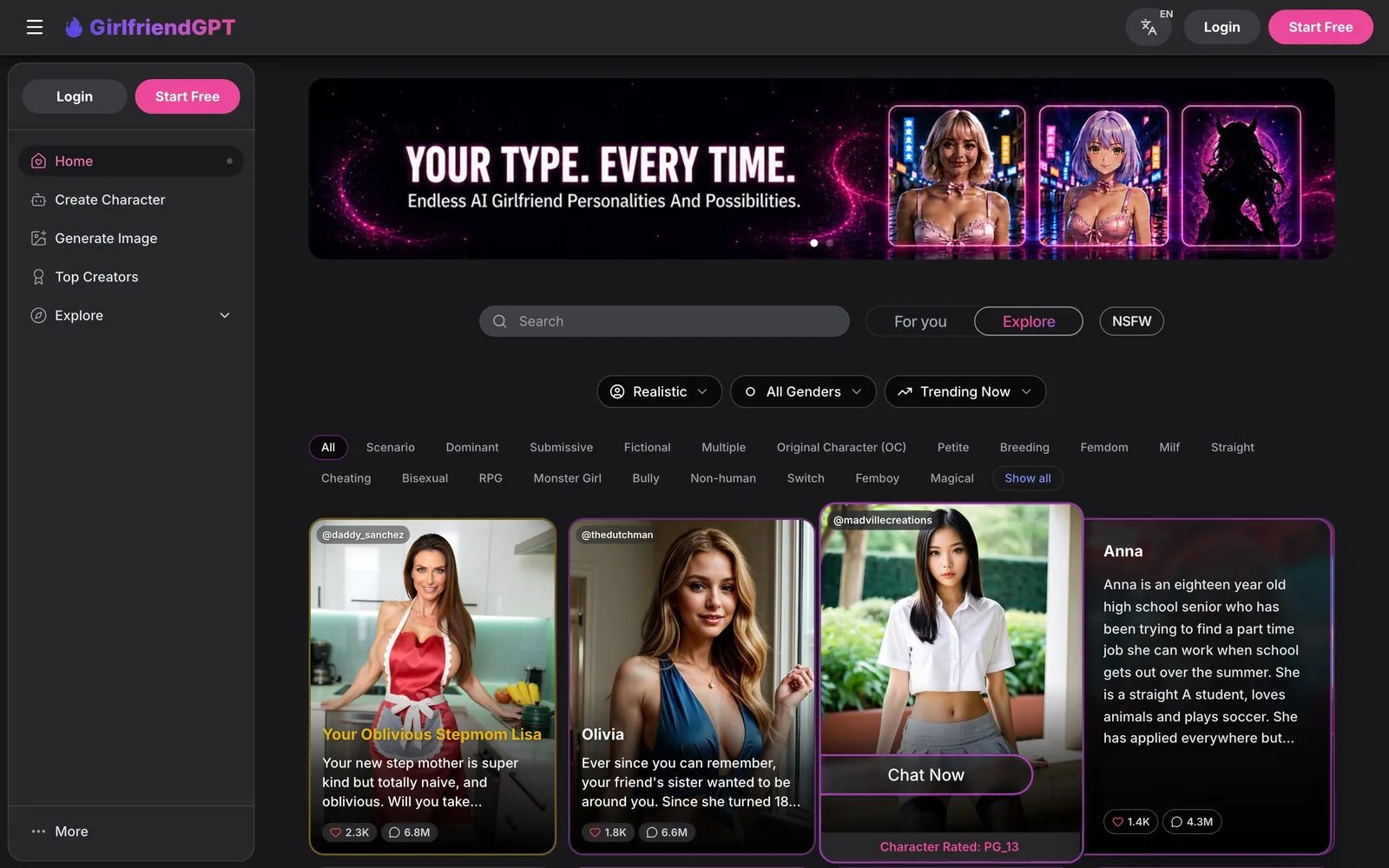Show all category tags
The image size is (1389, 868).
(x=1028, y=478)
